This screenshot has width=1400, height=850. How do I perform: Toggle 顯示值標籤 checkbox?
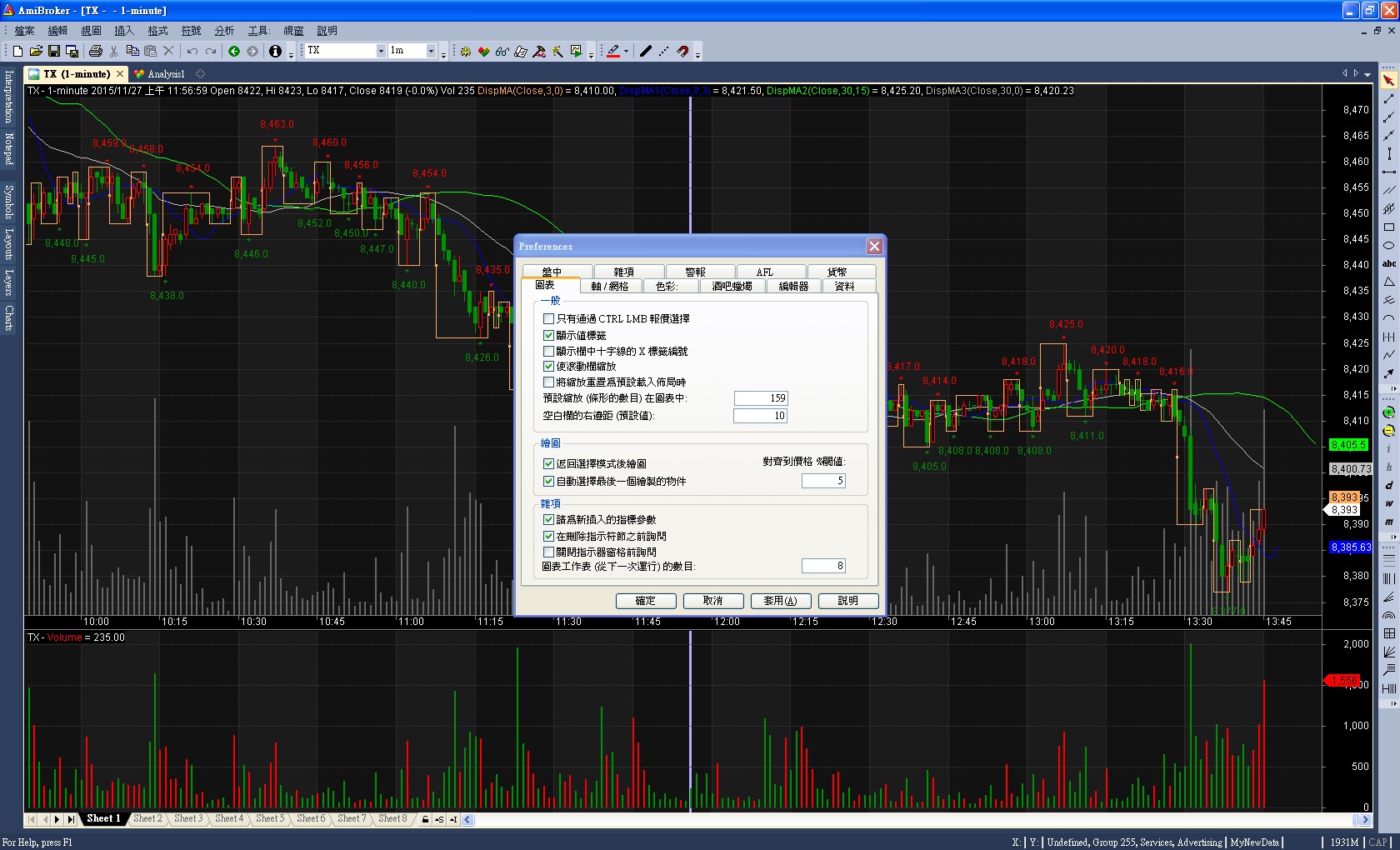pos(548,335)
